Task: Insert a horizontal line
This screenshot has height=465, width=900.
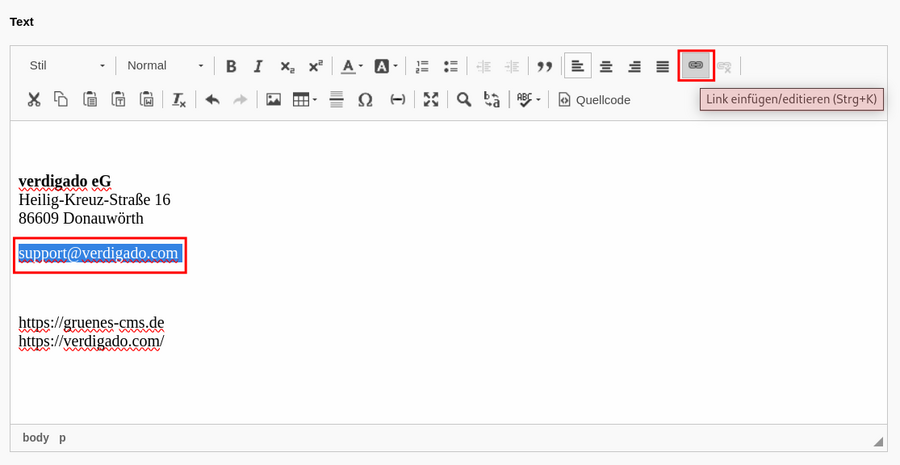Action: (336, 99)
